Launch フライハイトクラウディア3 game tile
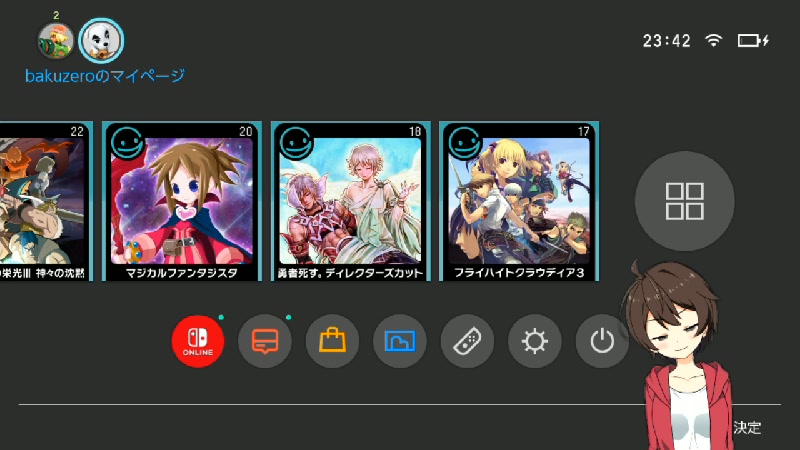The width and height of the screenshot is (800, 450). click(519, 201)
